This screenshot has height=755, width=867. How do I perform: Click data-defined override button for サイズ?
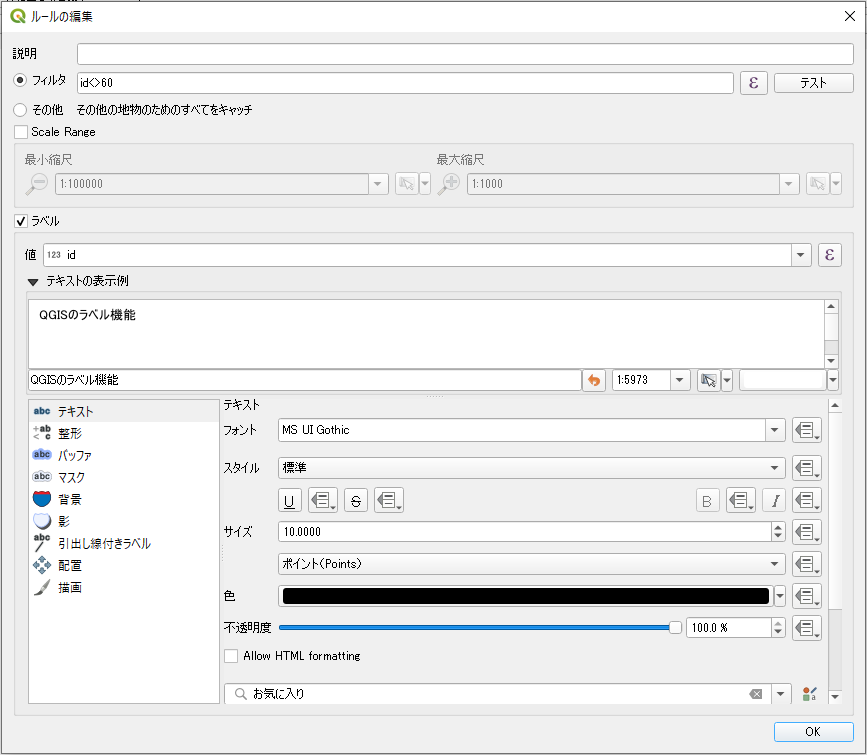click(806, 532)
